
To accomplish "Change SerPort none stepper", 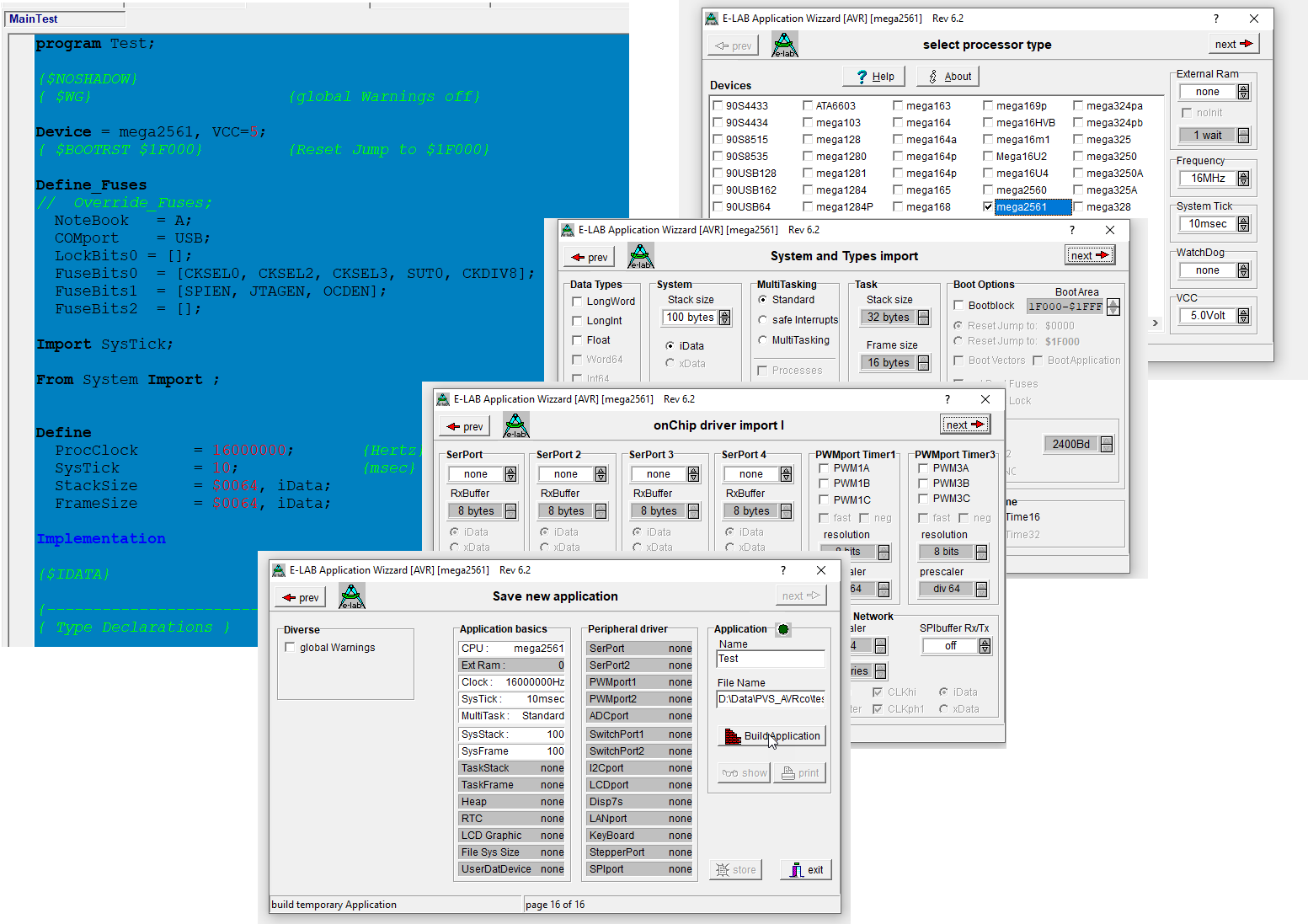I will 510,474.
